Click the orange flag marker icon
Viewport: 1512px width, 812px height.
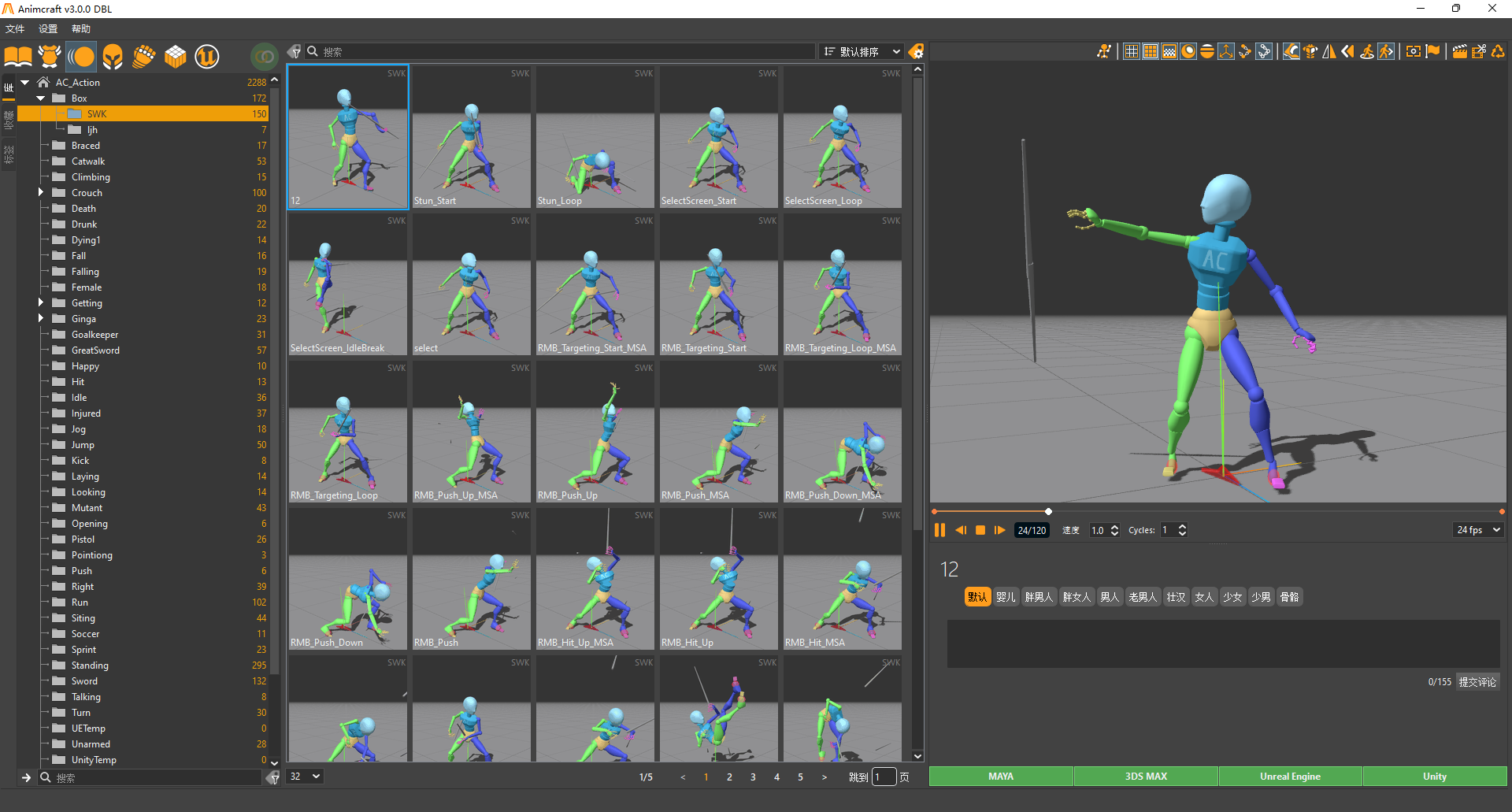(x=1432, y=51)
